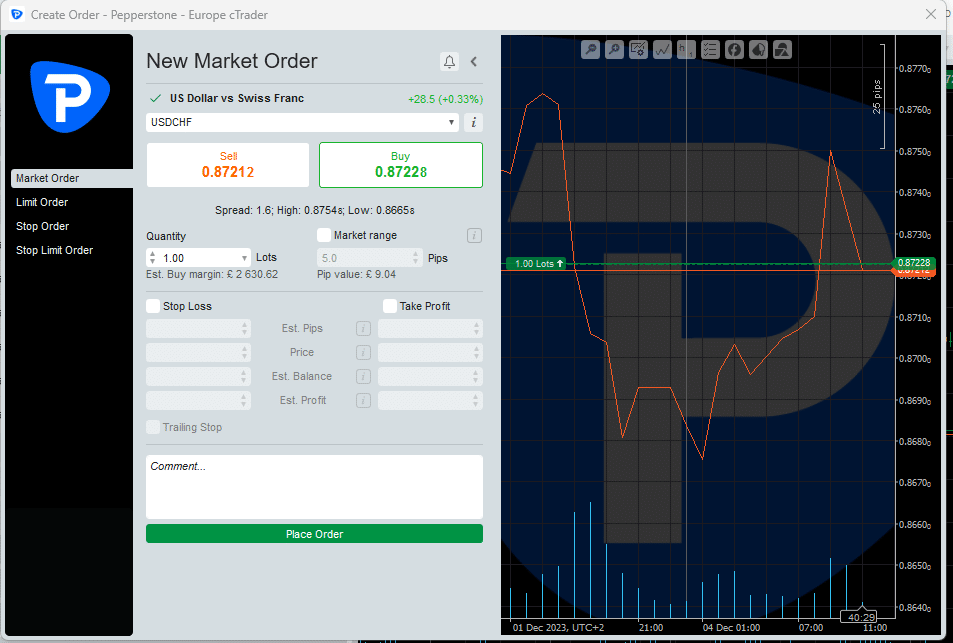Adjust Stop Loss Est. Pips stepper
The image size is (953, 643).
point(244,328)
